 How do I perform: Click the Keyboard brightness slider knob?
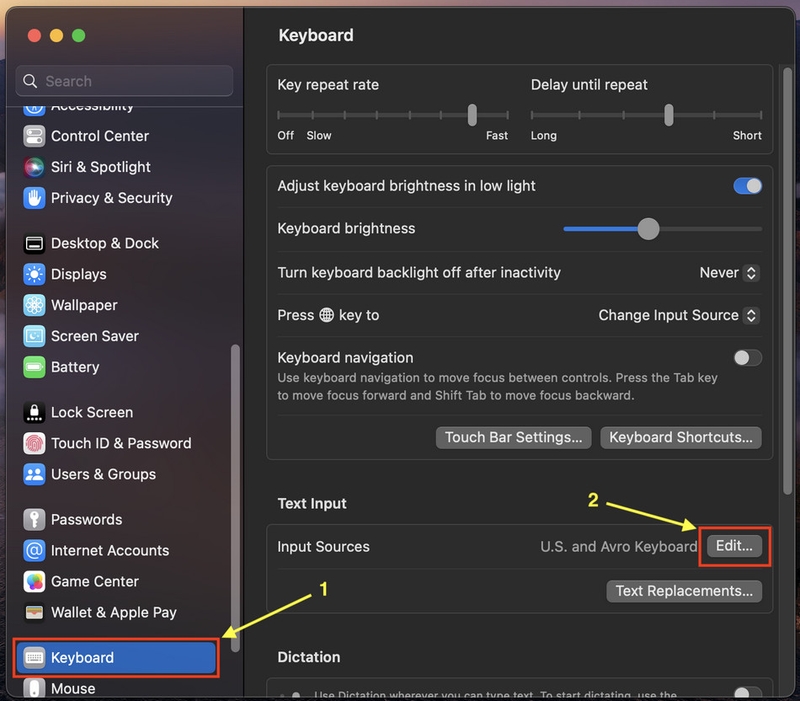point(648,229)
